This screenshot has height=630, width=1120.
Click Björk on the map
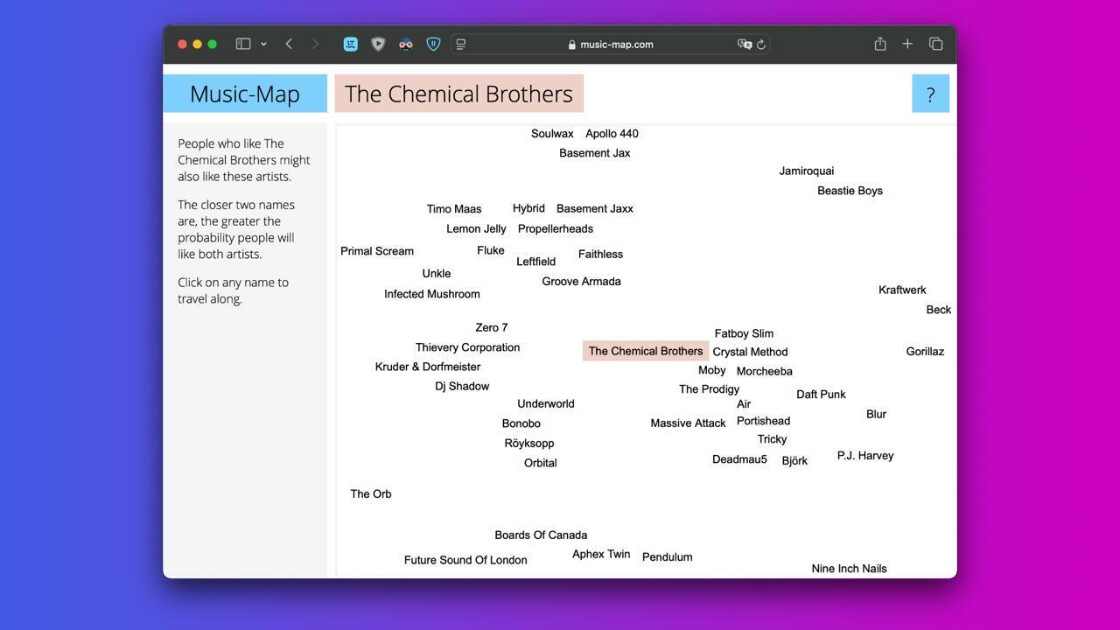[794, 461]
